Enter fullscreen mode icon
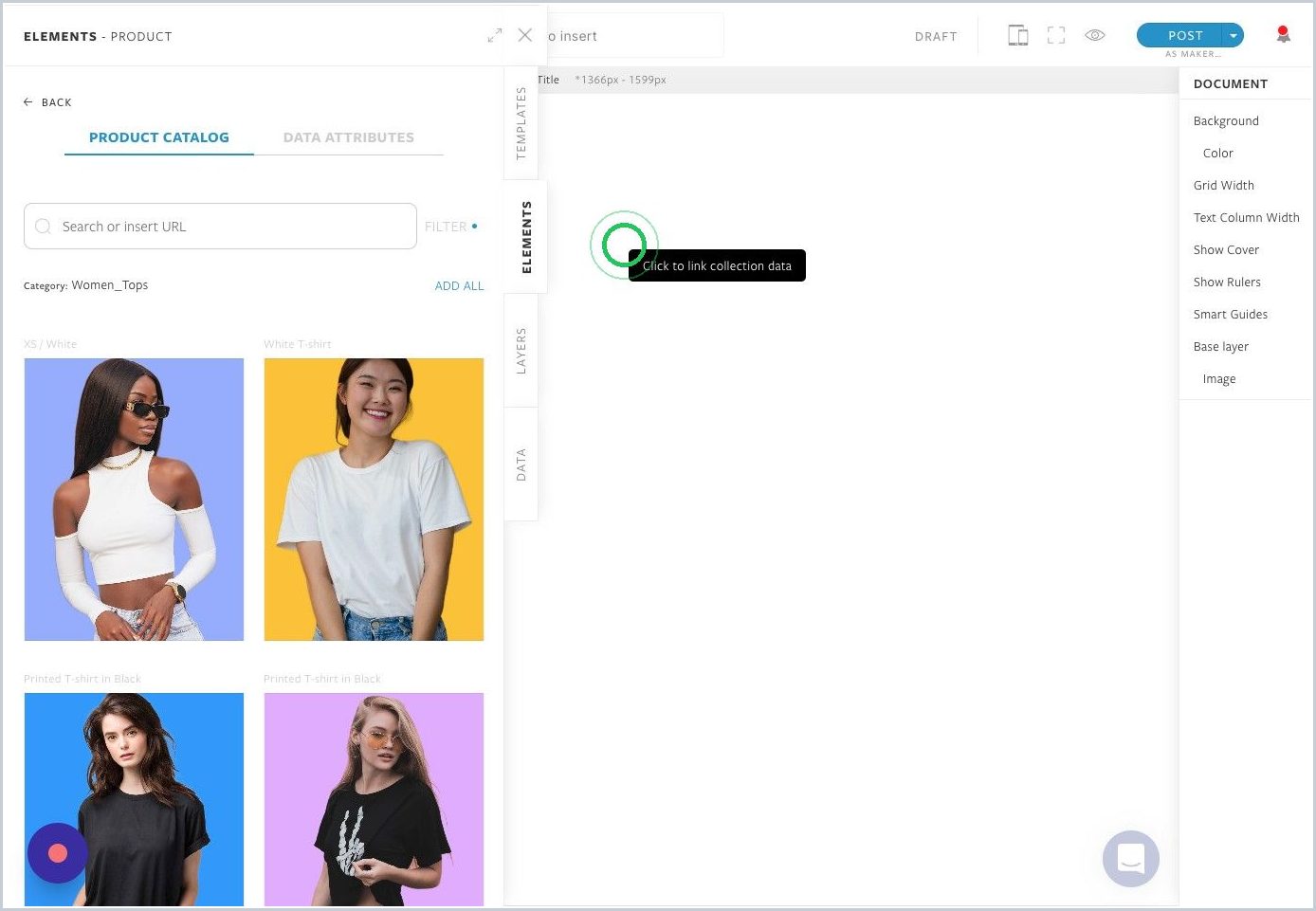Screen dimensions: 1316x911 click(1056, 35)
